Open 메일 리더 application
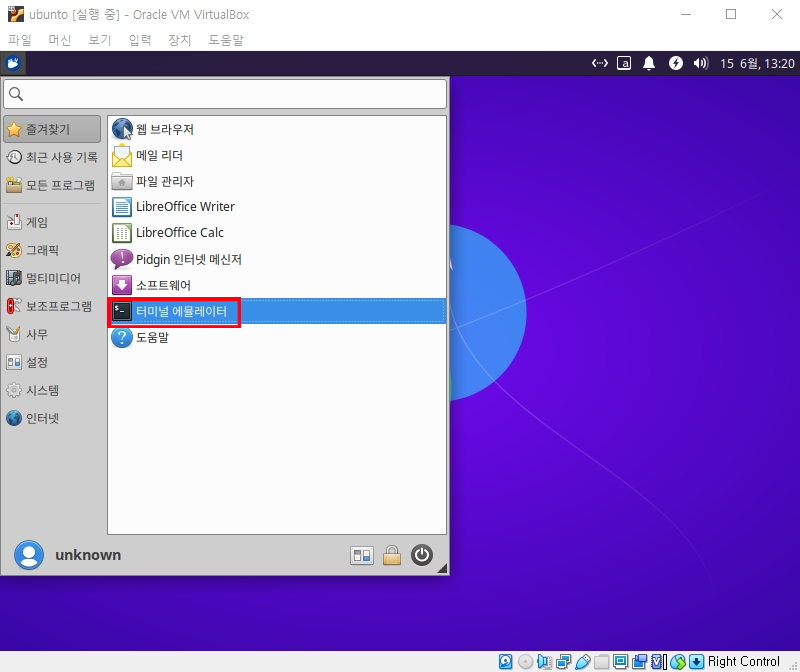This screenshot has width=800, height=672. tap(277, 155)
